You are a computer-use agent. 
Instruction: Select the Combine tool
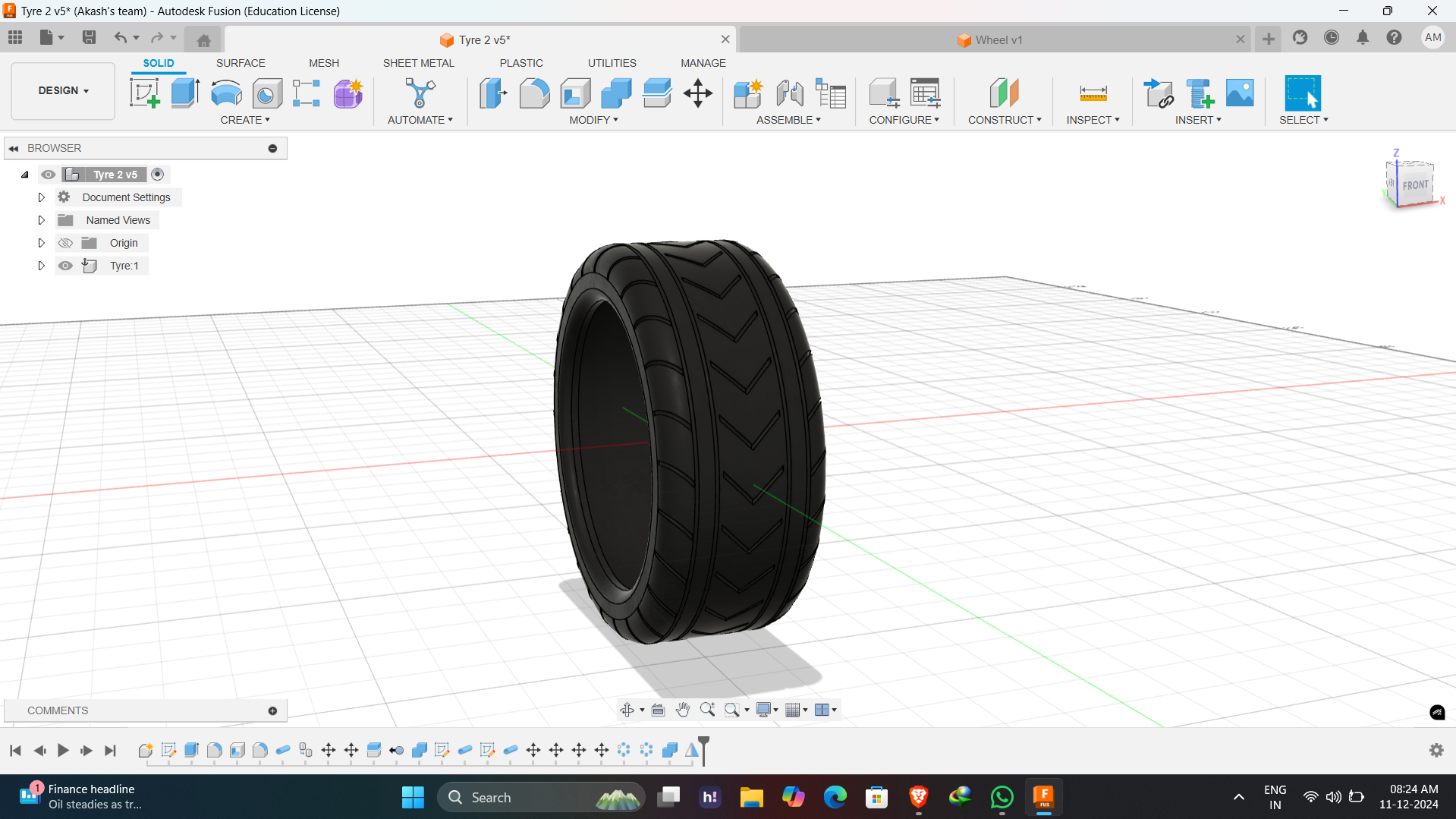click(x=616, y=93)
